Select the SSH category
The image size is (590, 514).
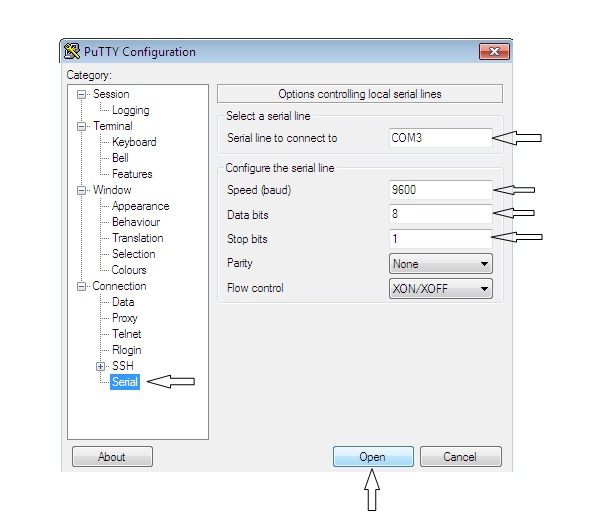pyautogui.click(x=123, y=366)
